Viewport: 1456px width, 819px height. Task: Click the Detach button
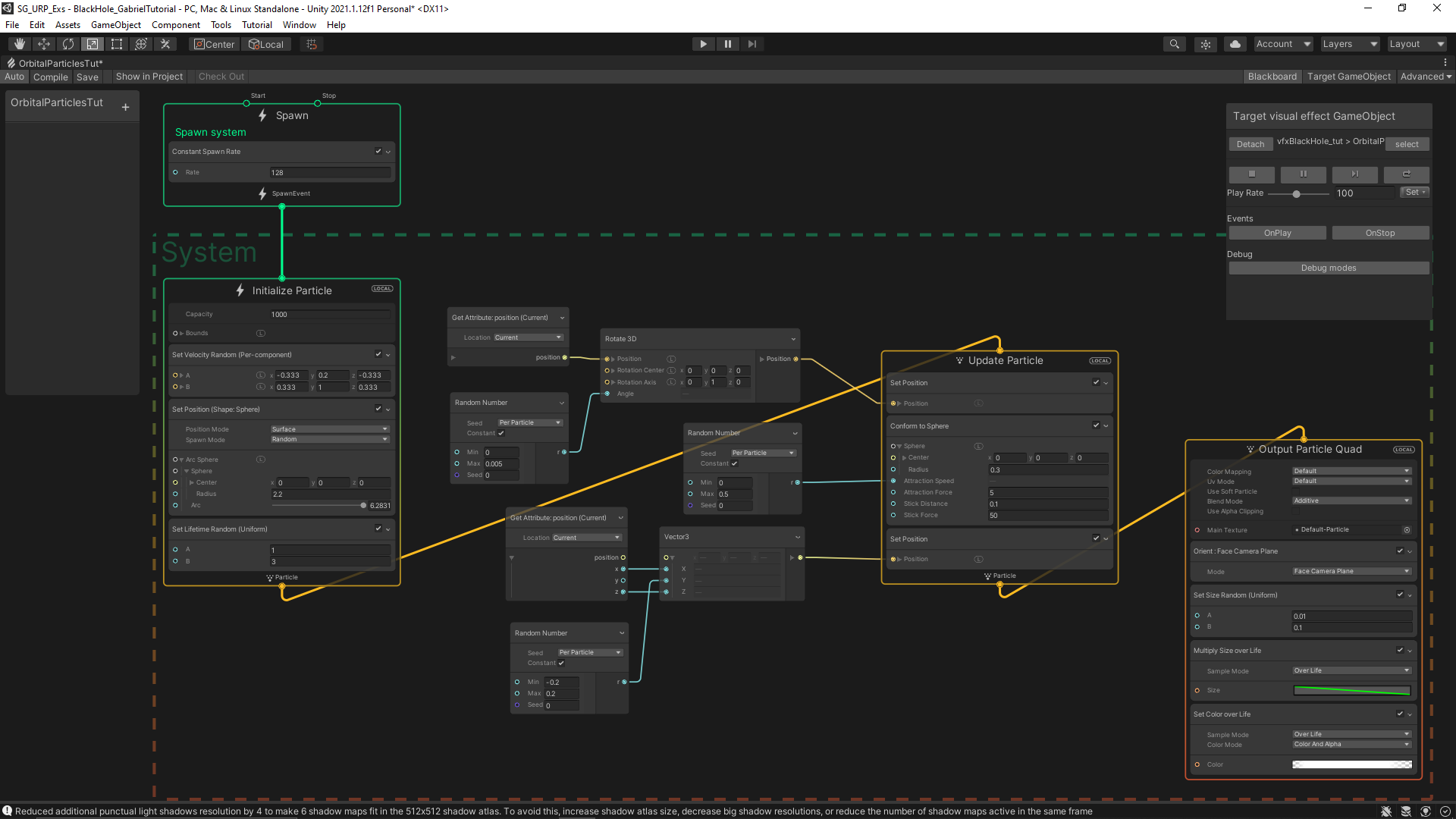click(1250, 144)
